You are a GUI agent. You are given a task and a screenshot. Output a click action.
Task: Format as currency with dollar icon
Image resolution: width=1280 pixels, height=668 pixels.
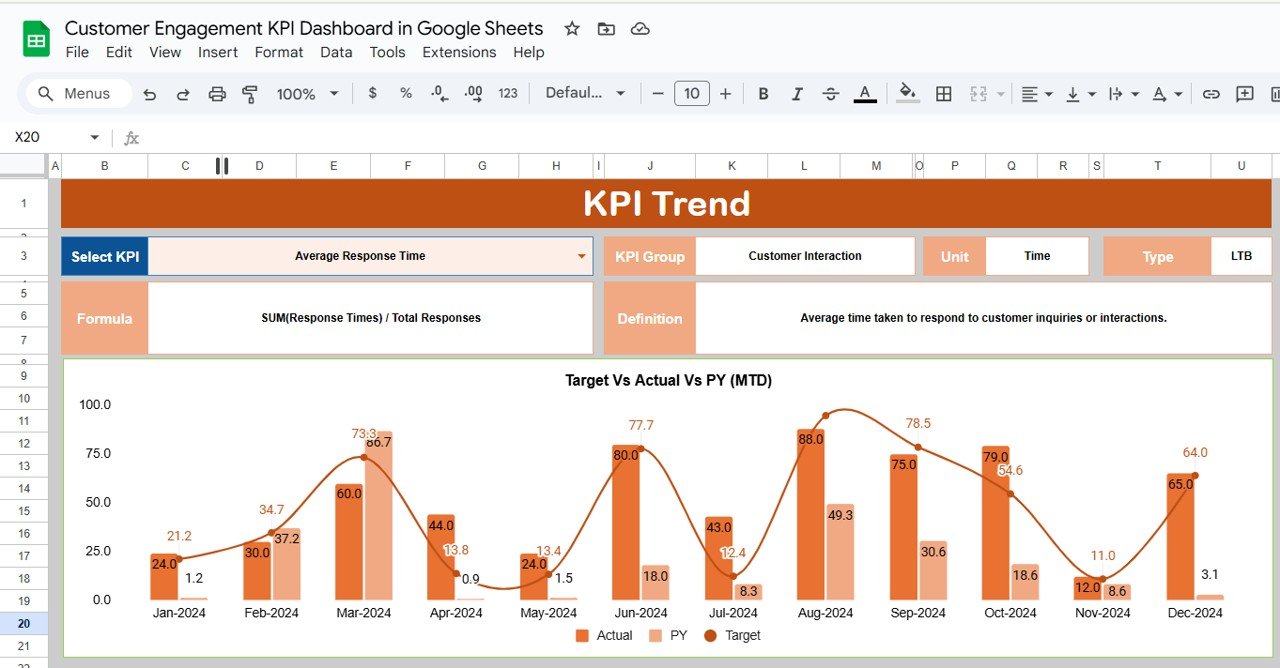click(x=373, y=93)
